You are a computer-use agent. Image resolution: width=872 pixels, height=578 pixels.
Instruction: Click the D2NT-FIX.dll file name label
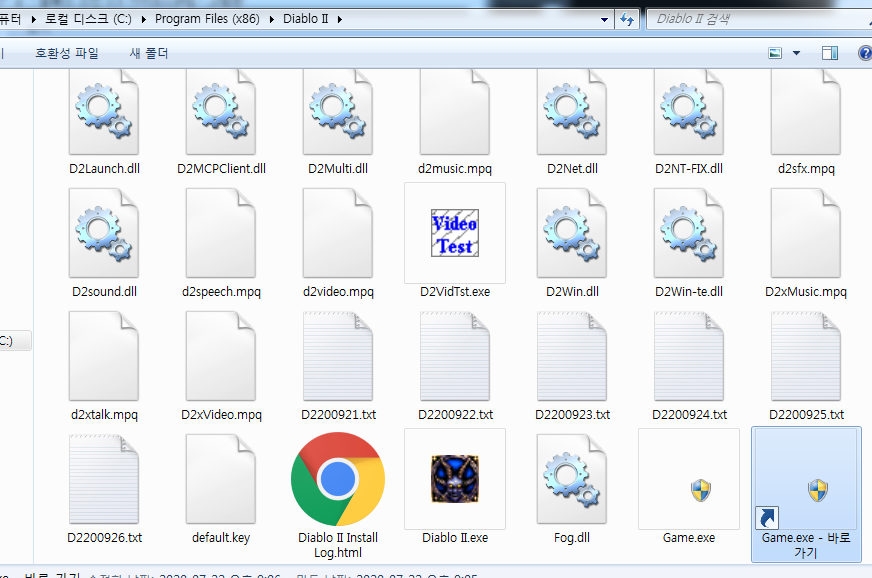click(x=688, y=169)
